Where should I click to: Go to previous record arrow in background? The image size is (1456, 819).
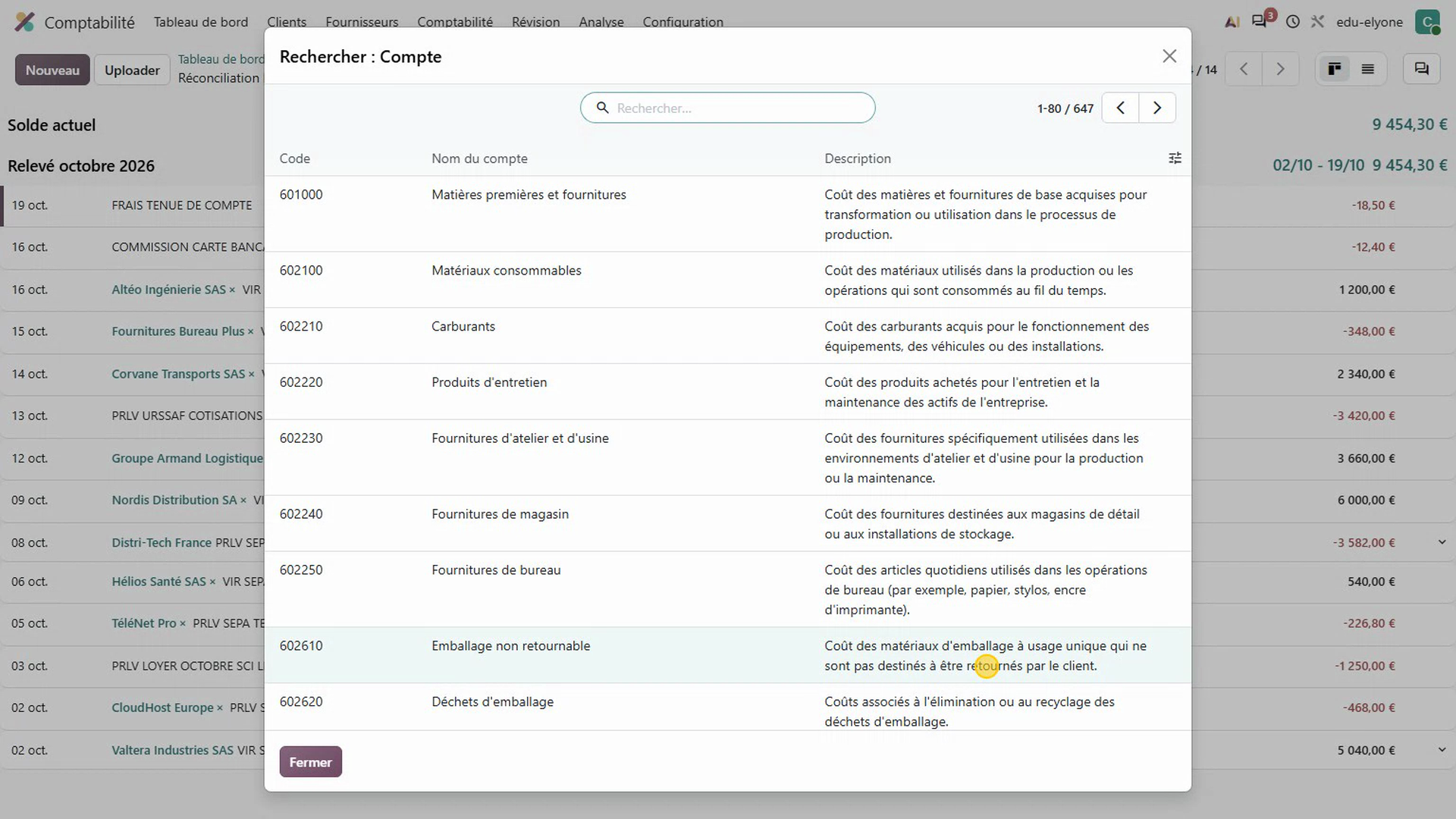1244,69
